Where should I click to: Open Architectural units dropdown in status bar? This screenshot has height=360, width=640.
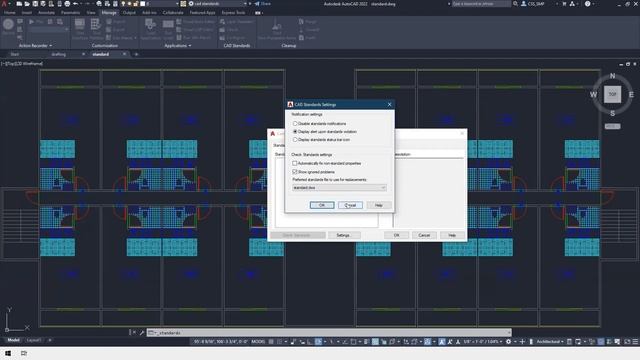549,342
